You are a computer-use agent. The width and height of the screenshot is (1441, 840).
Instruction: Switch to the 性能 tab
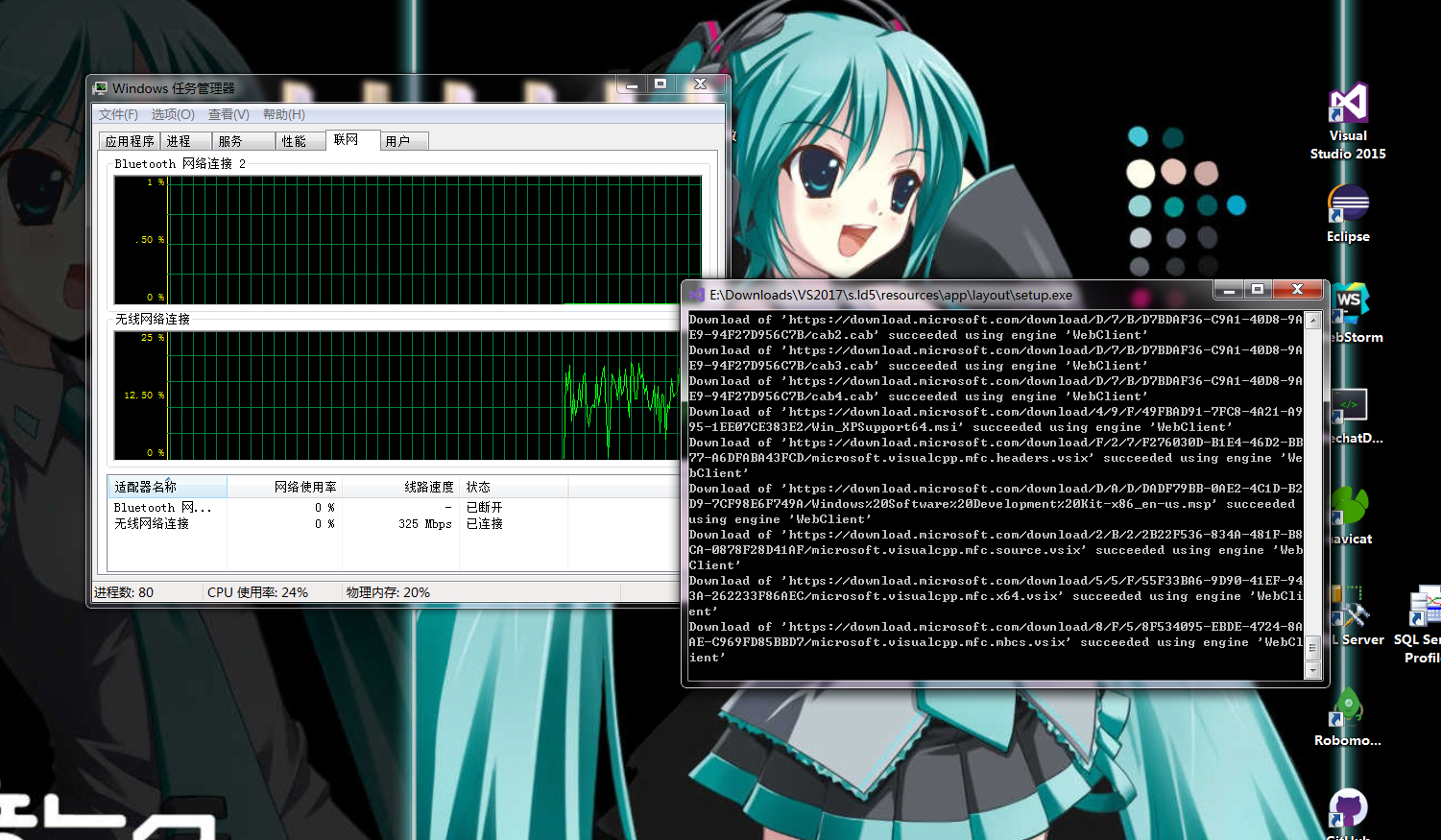(300, 141)
